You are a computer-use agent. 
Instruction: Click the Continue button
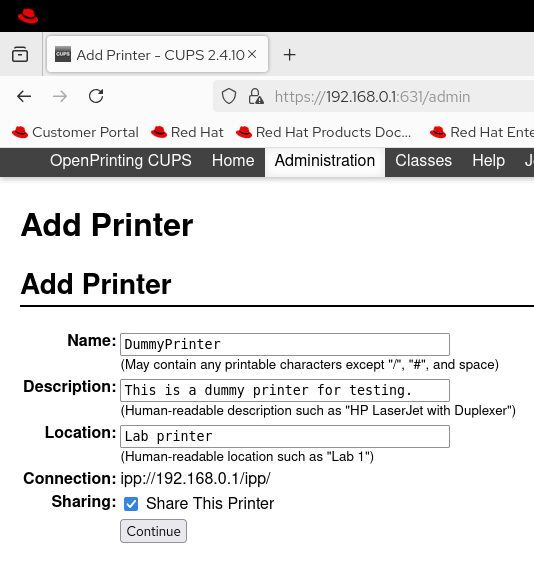pos(154,531)
